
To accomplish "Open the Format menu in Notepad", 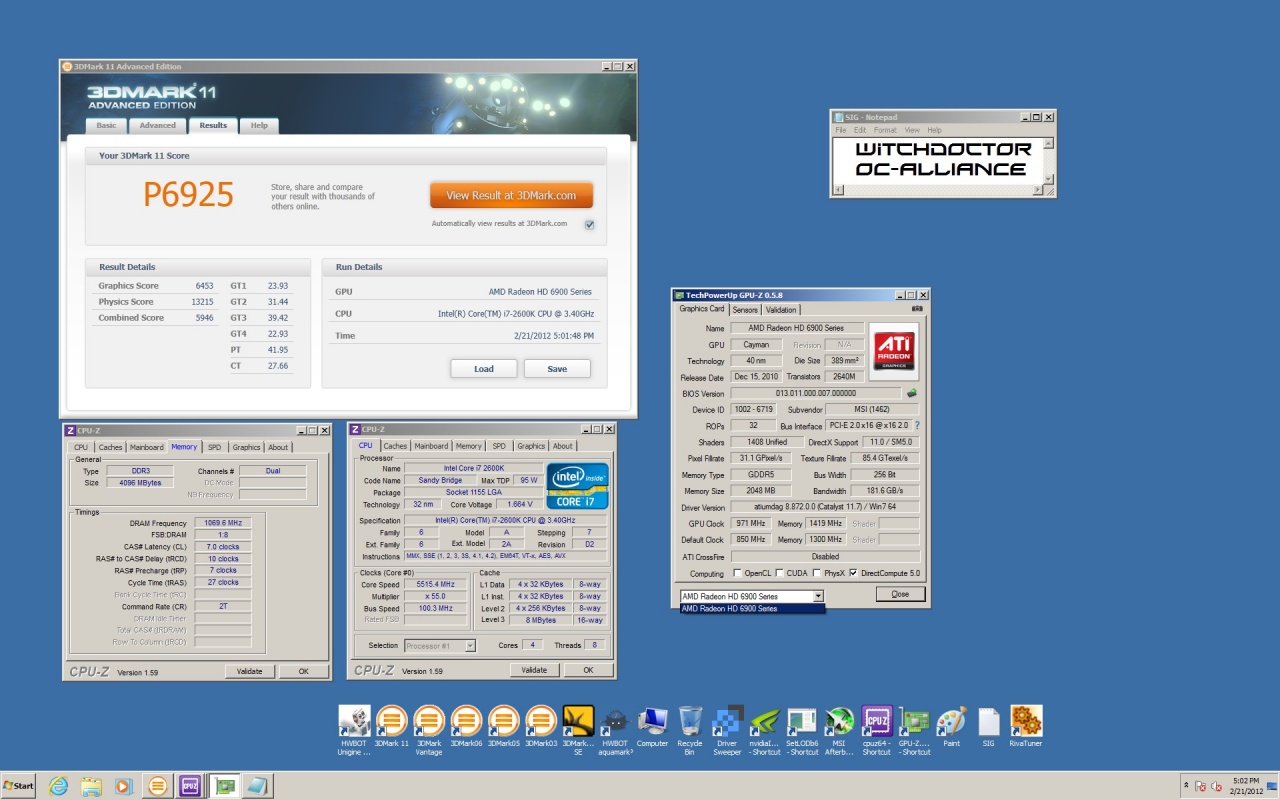I will (885, 130).
